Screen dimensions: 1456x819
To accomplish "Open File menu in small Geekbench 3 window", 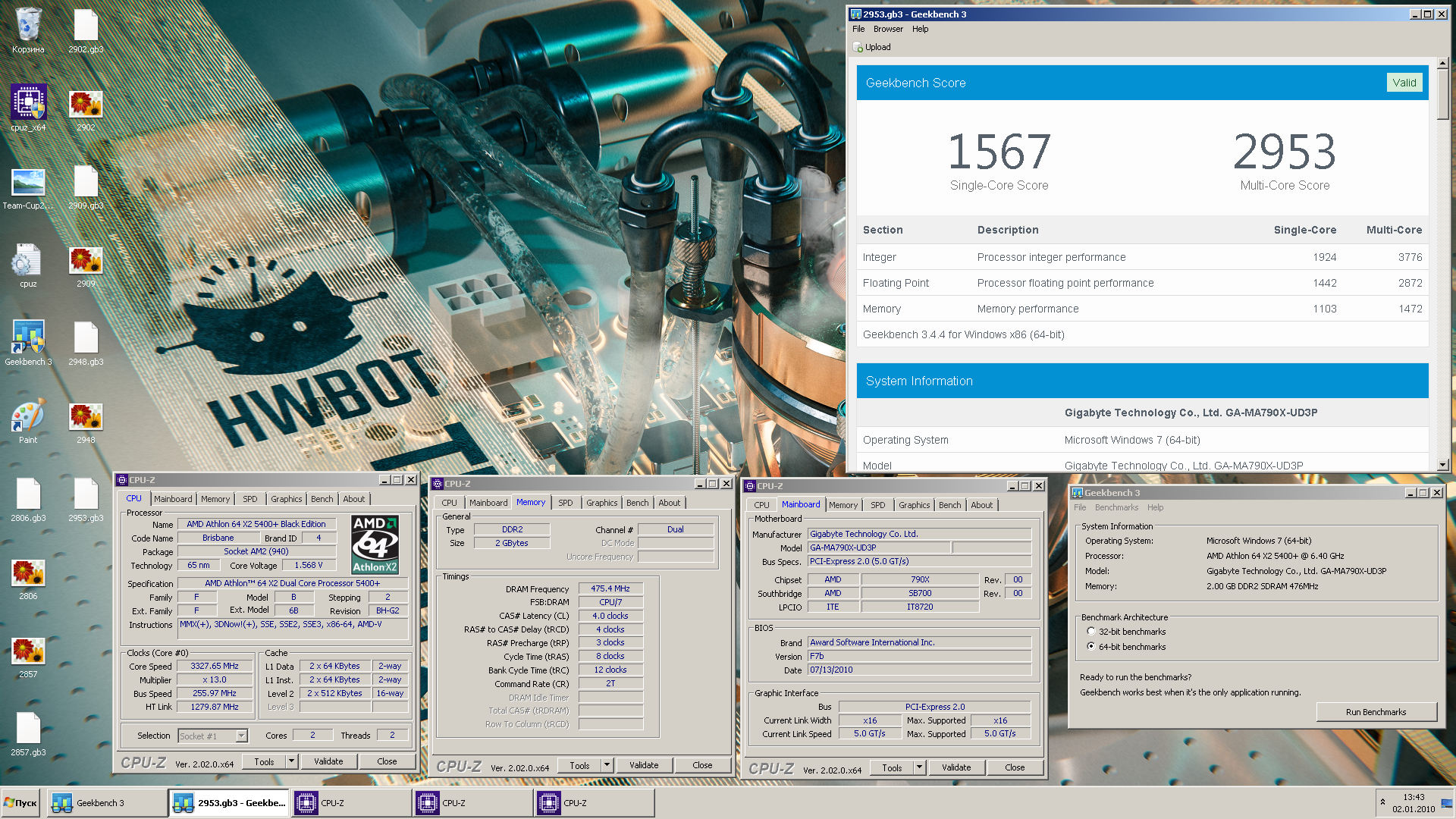I will 1080,507.
